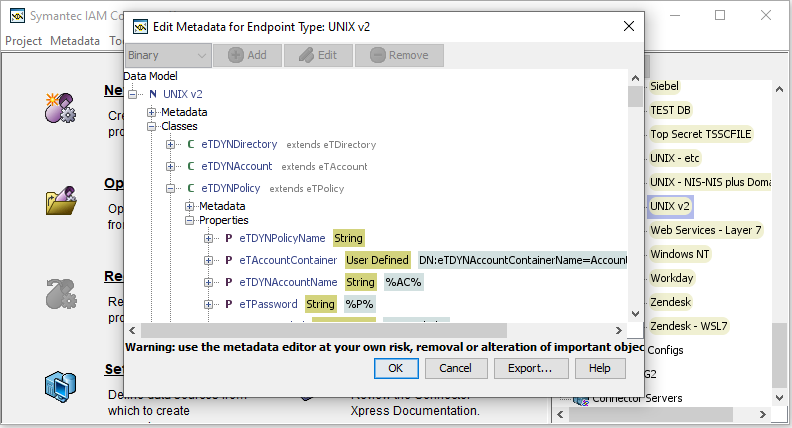Click the namespace icon beside UNIX v2 root

point(152,94)
